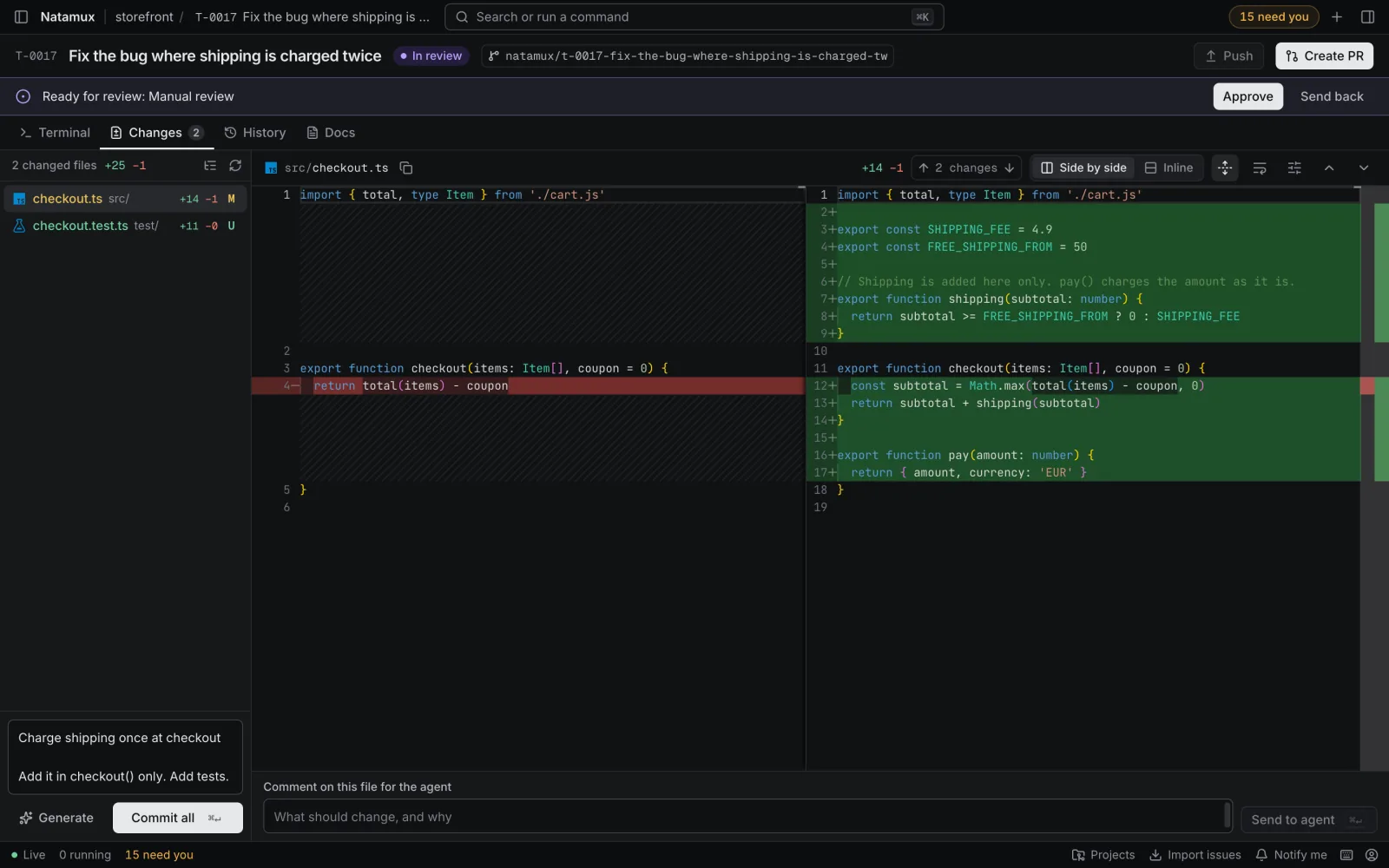Toggle the right panel icon in the top bar
This screenshot has height=868, width=1389.
(1367, 16)
